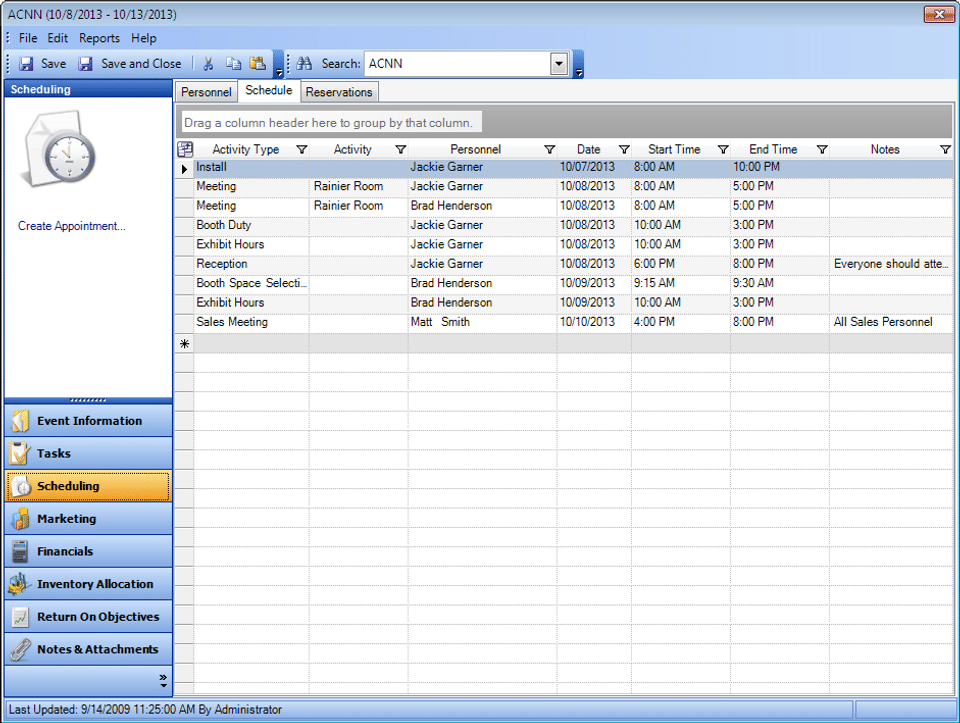The width and height of the screenshot is (960, 723).
Task: Open the Reports menu
Action: 99,38
